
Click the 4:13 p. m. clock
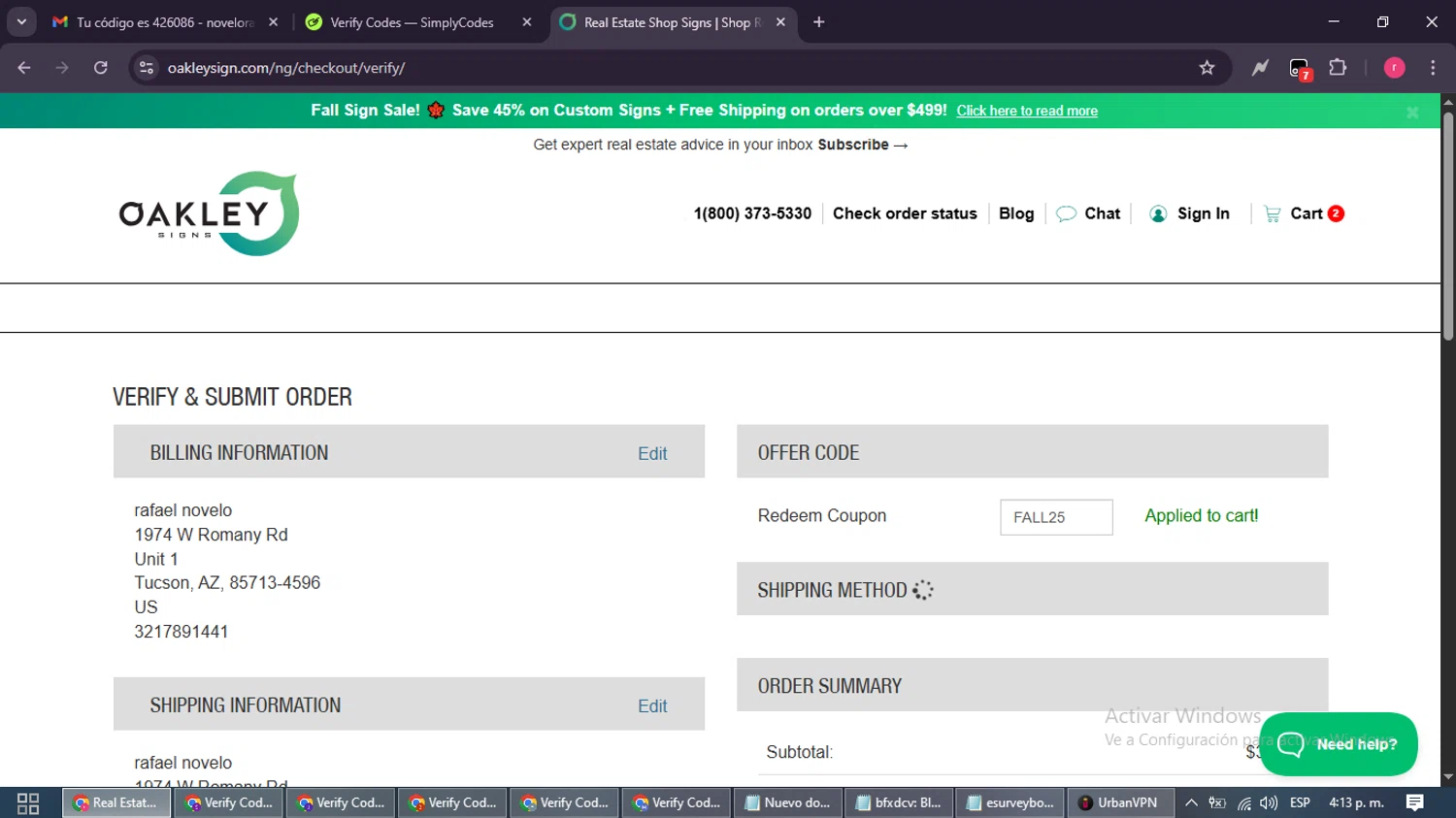coord(1356,802)
